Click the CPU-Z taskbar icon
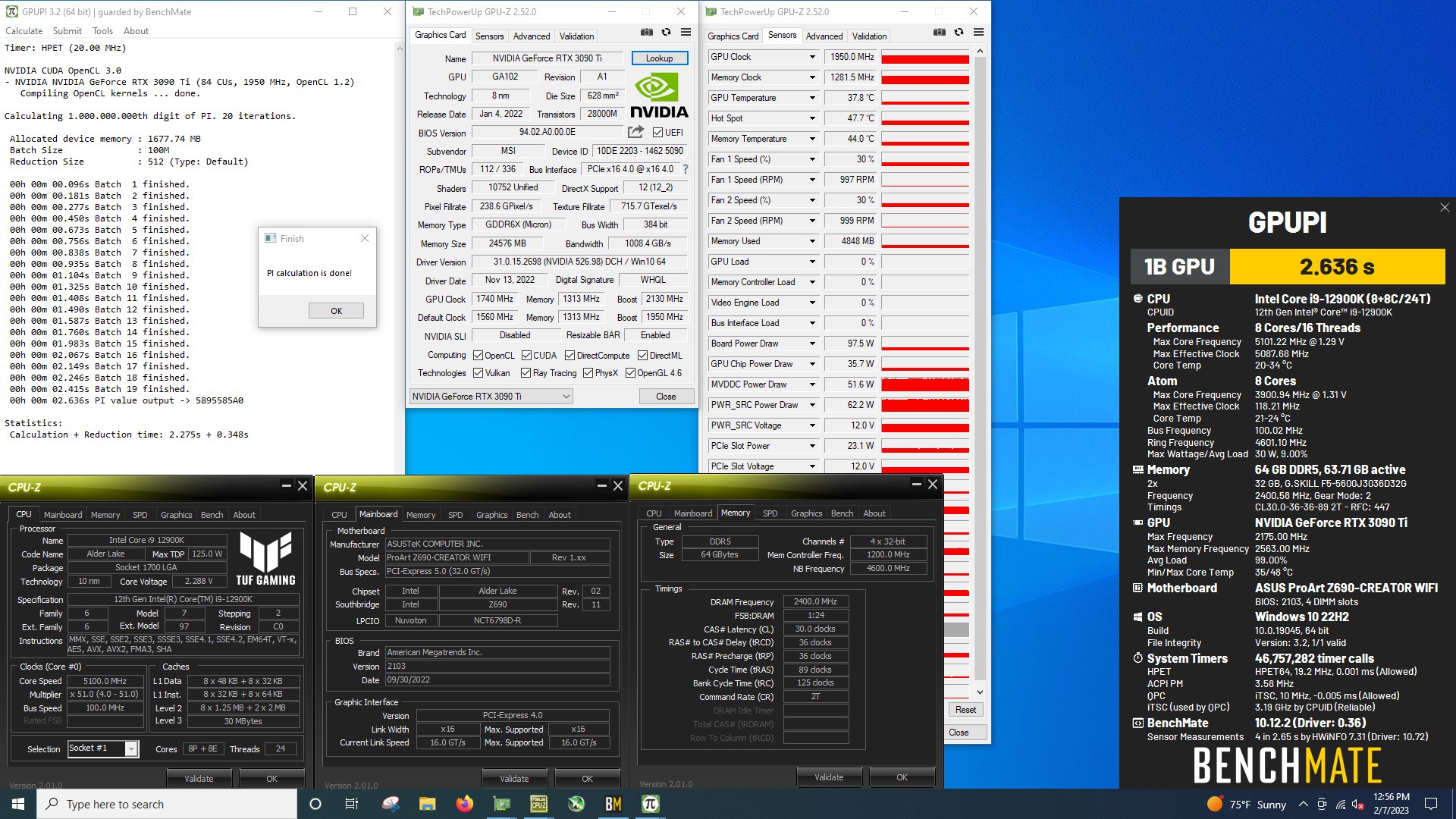The height and width of the screenshot is (819, 1456). (x=539, y=804)
